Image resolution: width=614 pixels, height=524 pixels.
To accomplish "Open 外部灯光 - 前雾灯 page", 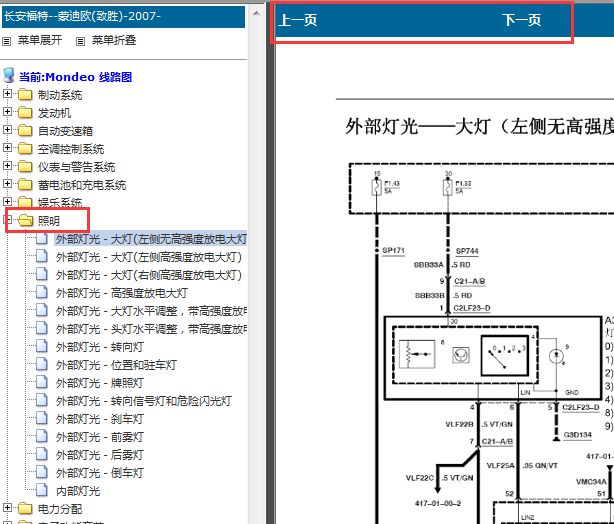I will pos(100,437).
